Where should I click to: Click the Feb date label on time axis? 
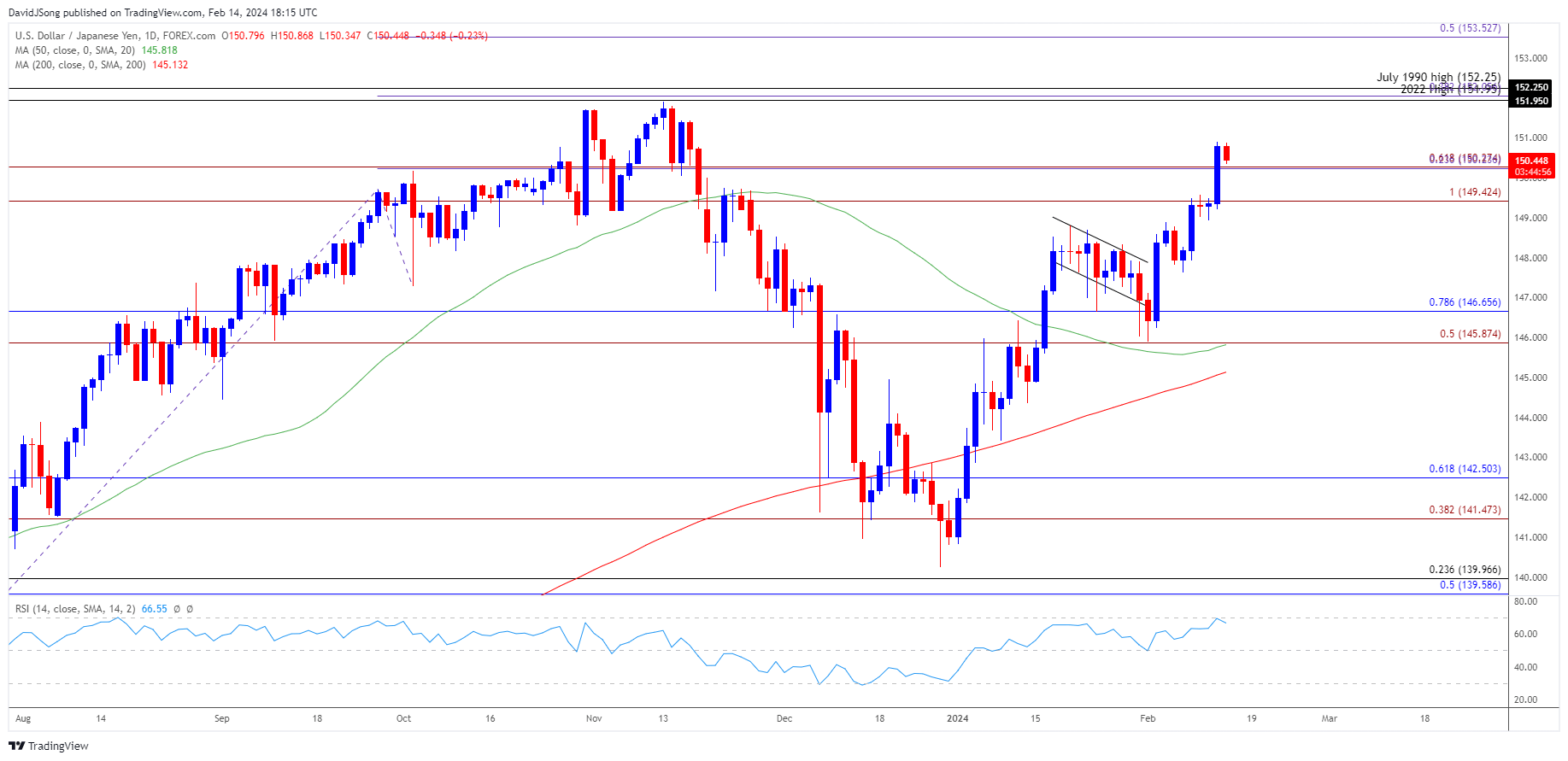(1148, 718)
